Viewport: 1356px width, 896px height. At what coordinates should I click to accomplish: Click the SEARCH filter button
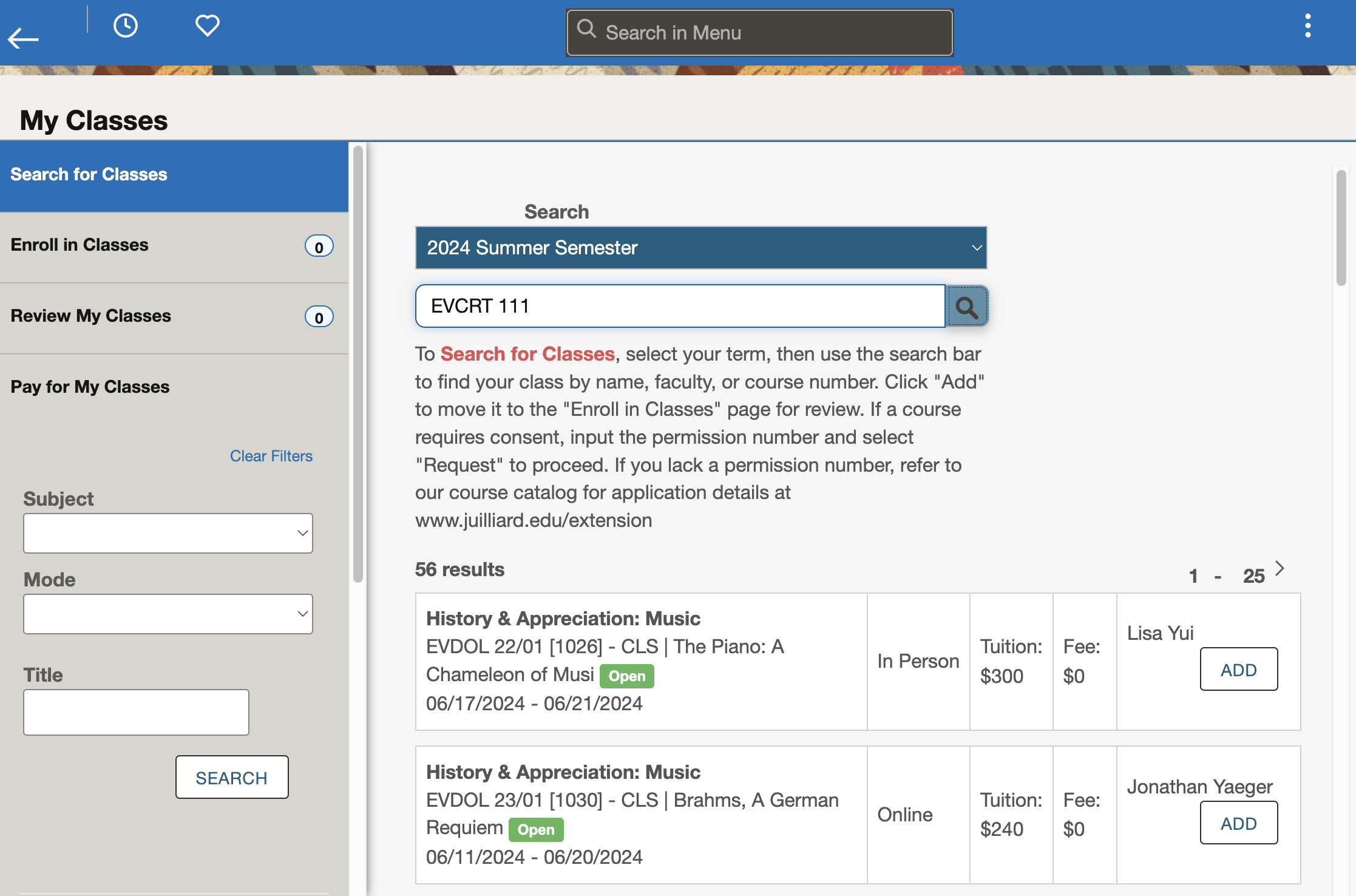pos(232,777)
